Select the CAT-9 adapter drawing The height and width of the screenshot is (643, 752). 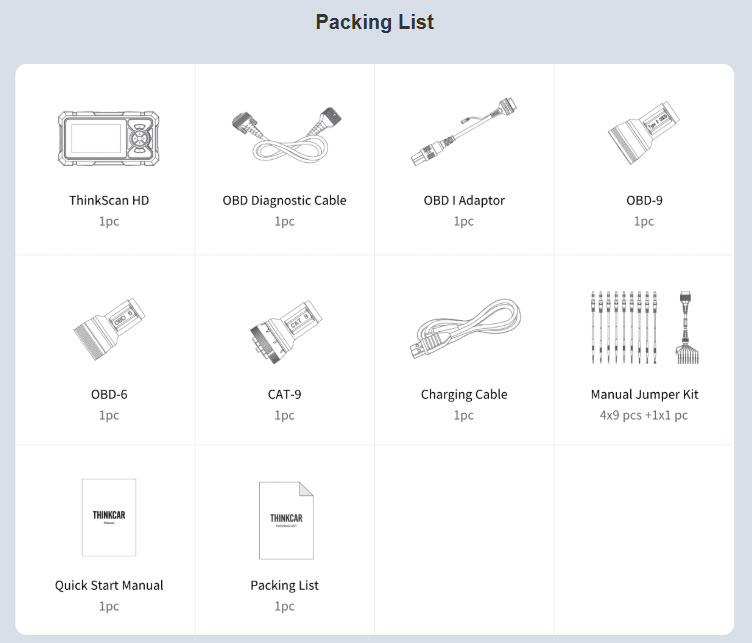click(x=286, y=332)
